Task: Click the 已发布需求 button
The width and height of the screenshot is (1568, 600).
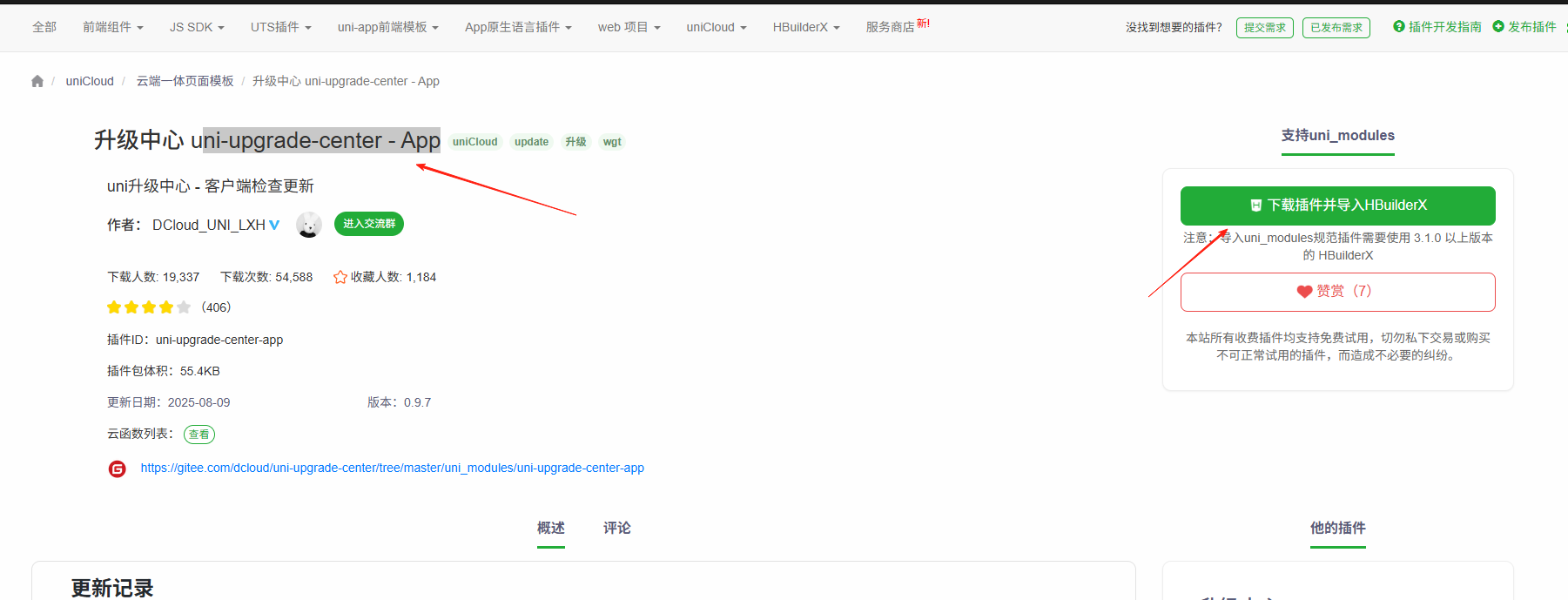Action: pyautogui.click(x=1336, y=28)
